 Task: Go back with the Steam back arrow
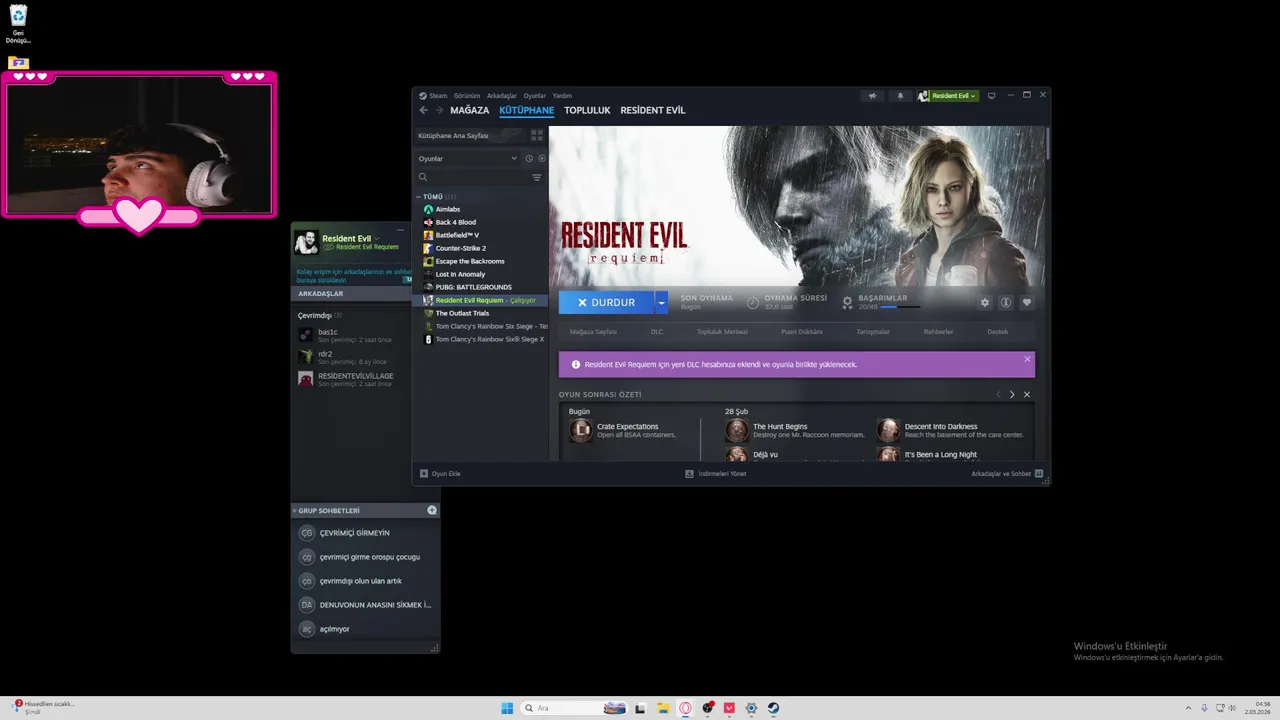click(x=423, y=110)
